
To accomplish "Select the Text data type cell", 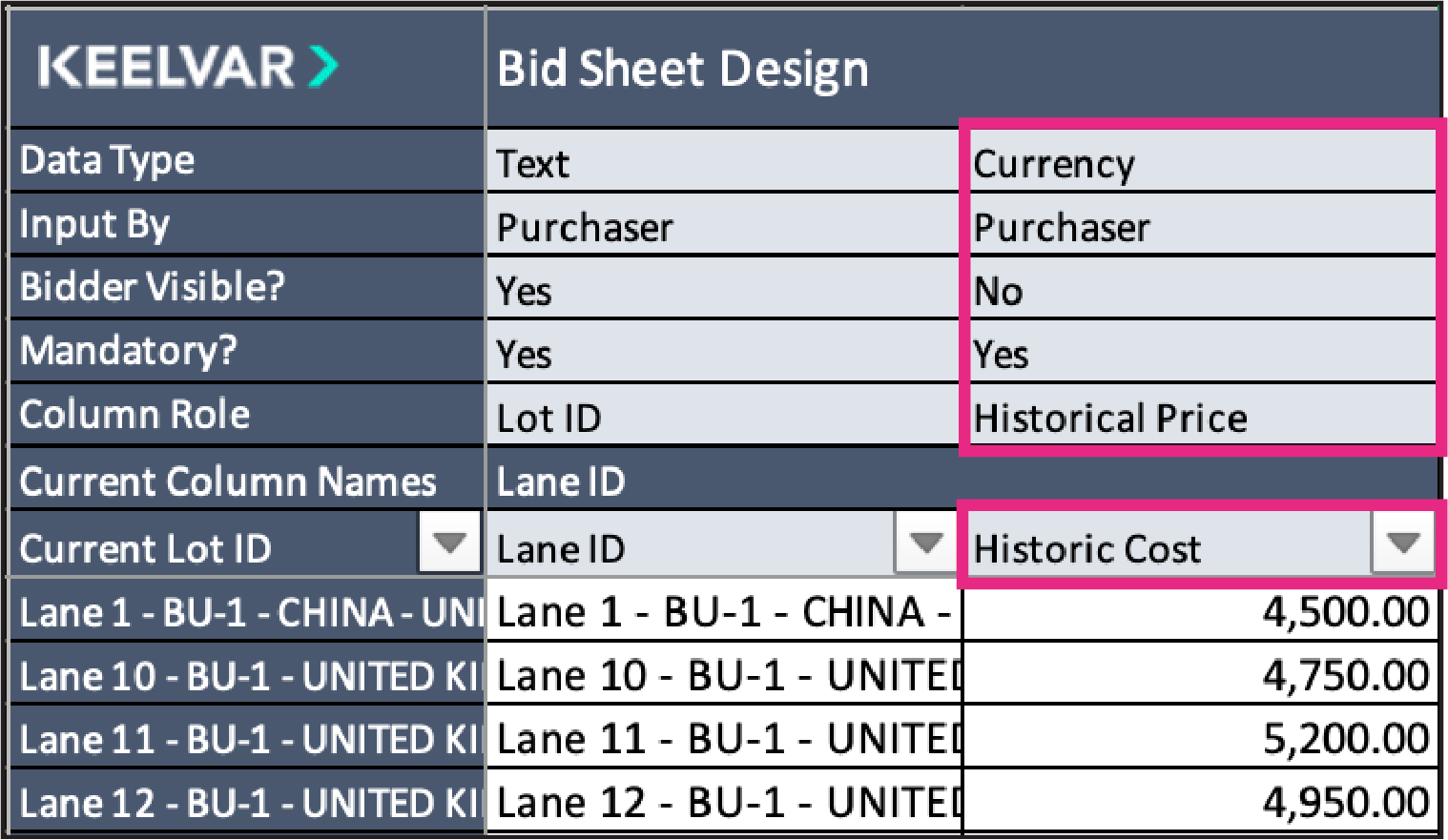I will click(x=723, y=162).
